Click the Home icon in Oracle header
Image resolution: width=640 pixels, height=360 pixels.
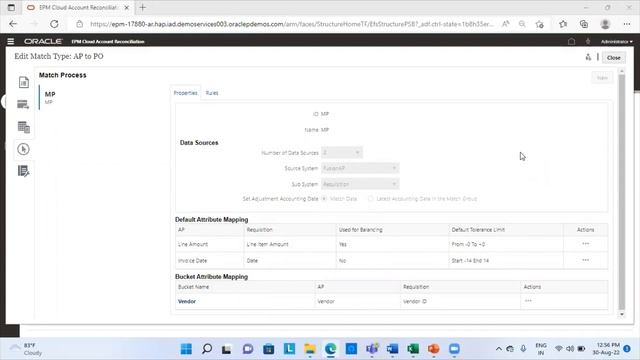point(571,41)
